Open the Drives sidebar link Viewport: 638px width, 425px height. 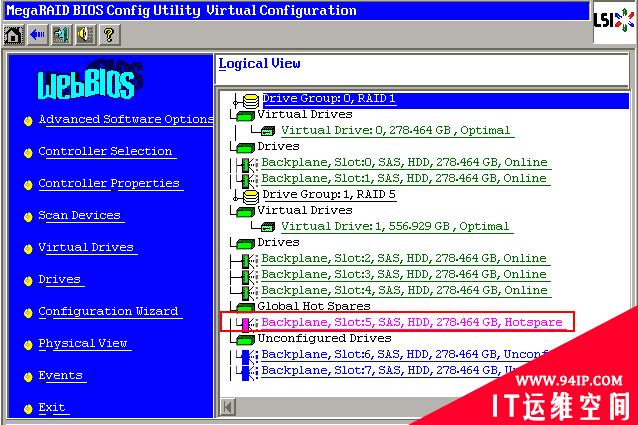point(59,279)
